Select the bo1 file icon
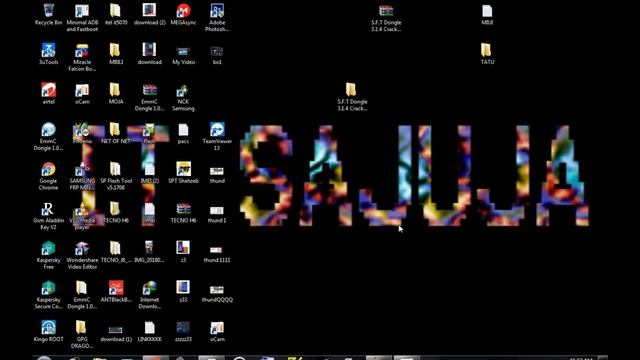 tap(217, 51)
